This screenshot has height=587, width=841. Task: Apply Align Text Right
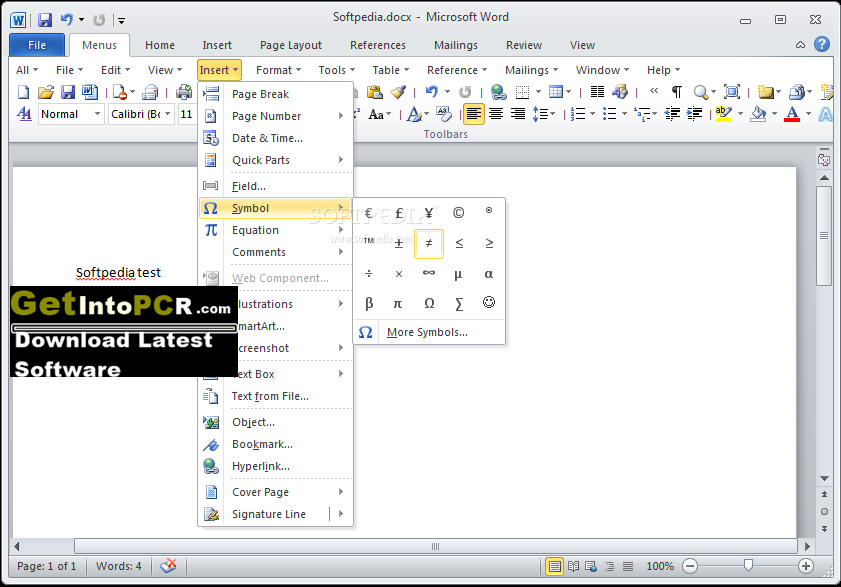pos(518,114)
